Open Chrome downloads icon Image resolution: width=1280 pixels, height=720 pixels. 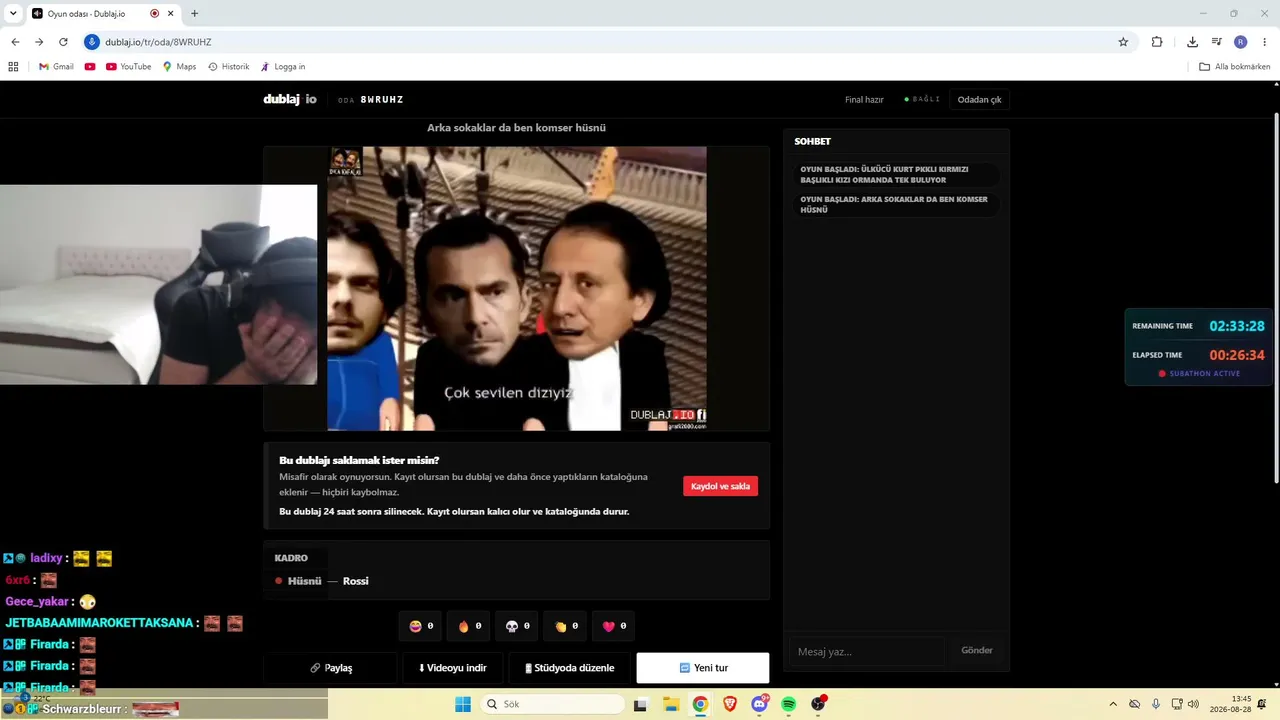[x=1192, y=42]
